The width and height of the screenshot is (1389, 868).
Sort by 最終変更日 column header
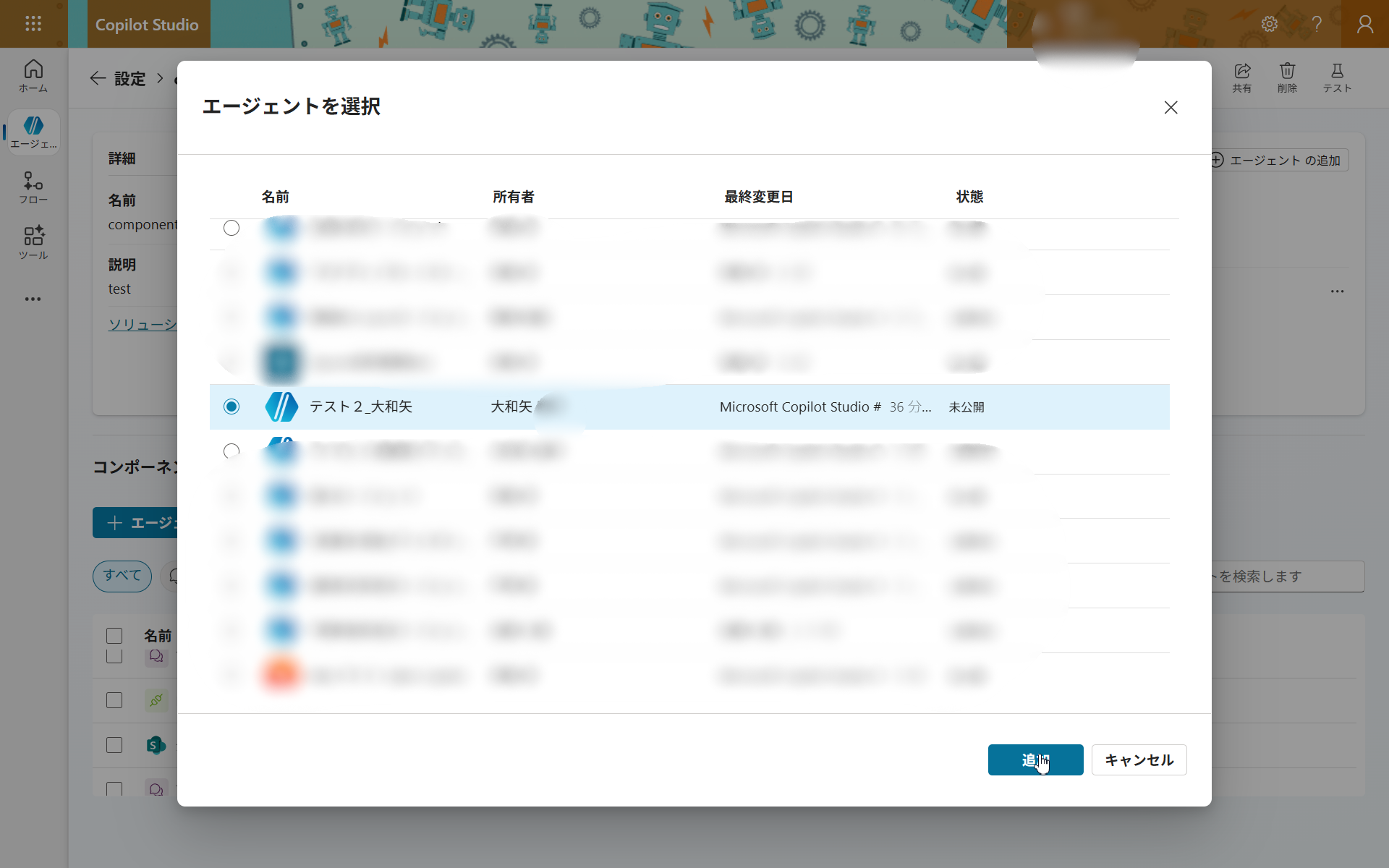pos(759,197)
